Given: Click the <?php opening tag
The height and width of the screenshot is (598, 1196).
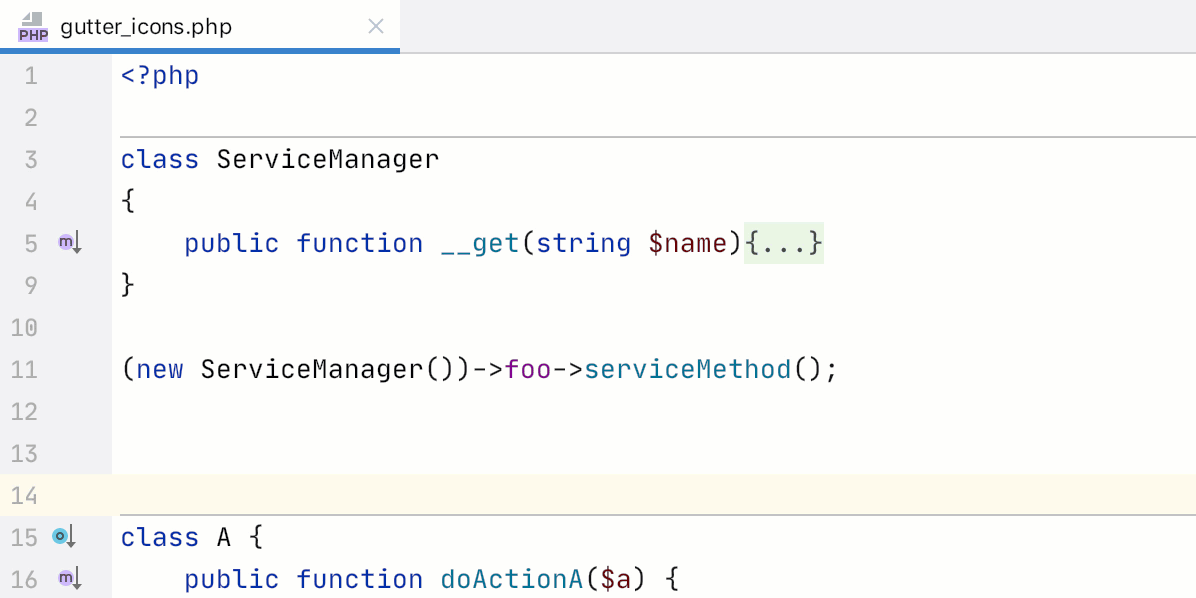Looking at the screenshot, I should coord(160,76).
